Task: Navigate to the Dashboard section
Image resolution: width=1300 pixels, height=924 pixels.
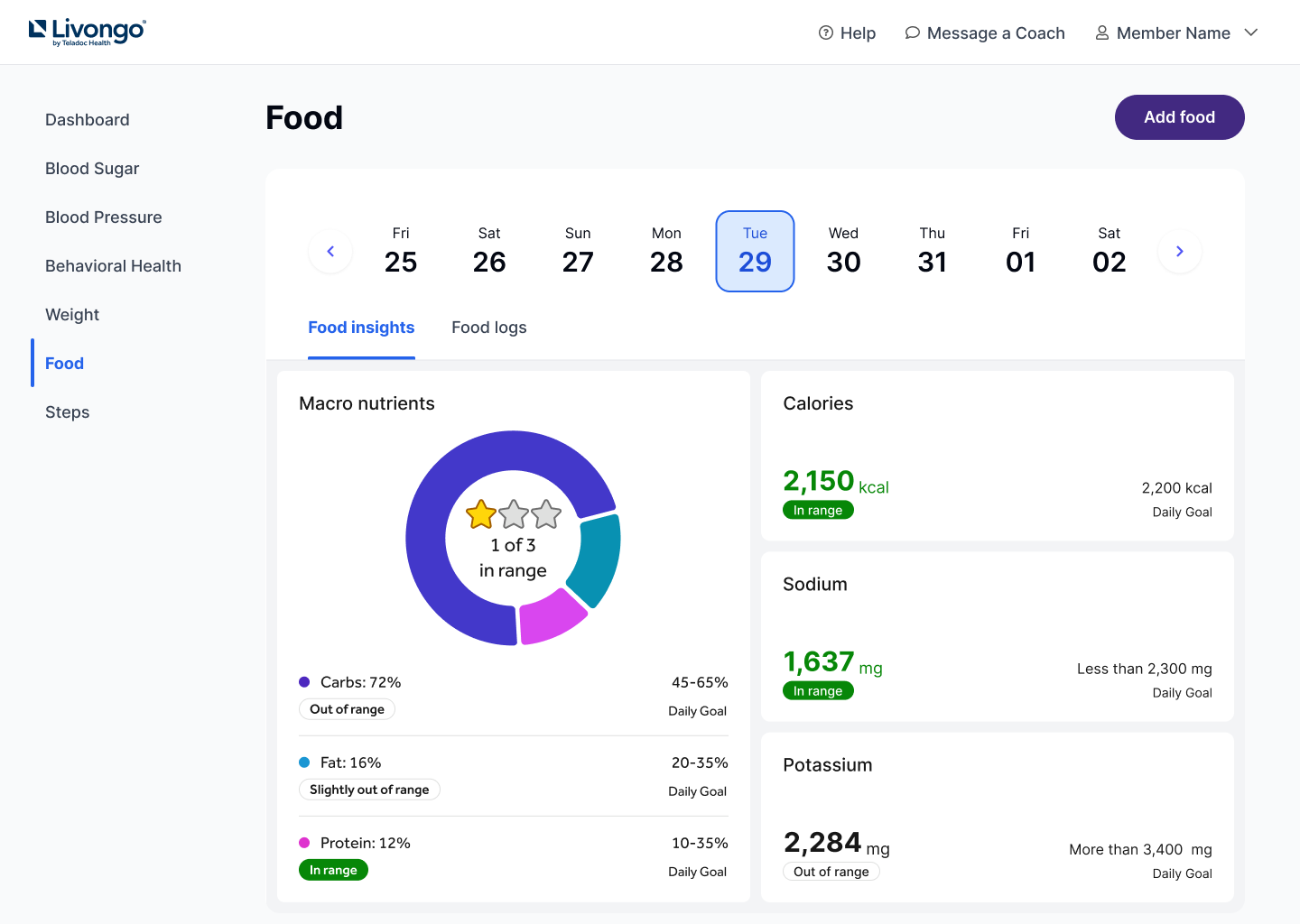Action: 87,119
